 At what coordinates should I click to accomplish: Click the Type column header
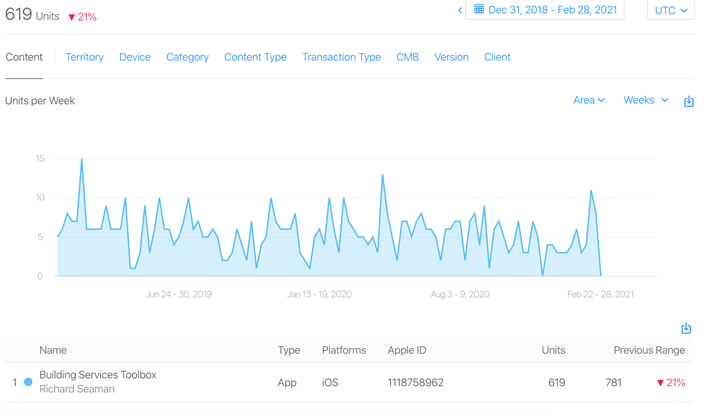coord(289,350)
